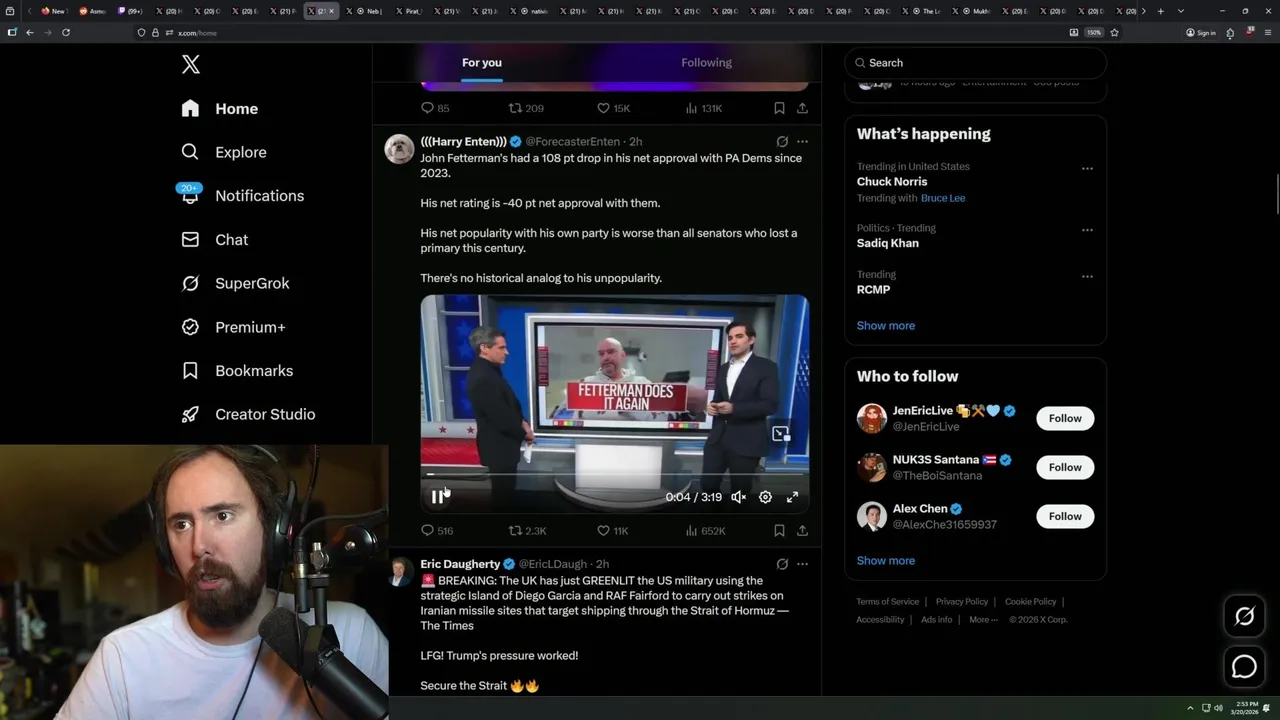Click the browser back arrow

pos(30,32)
